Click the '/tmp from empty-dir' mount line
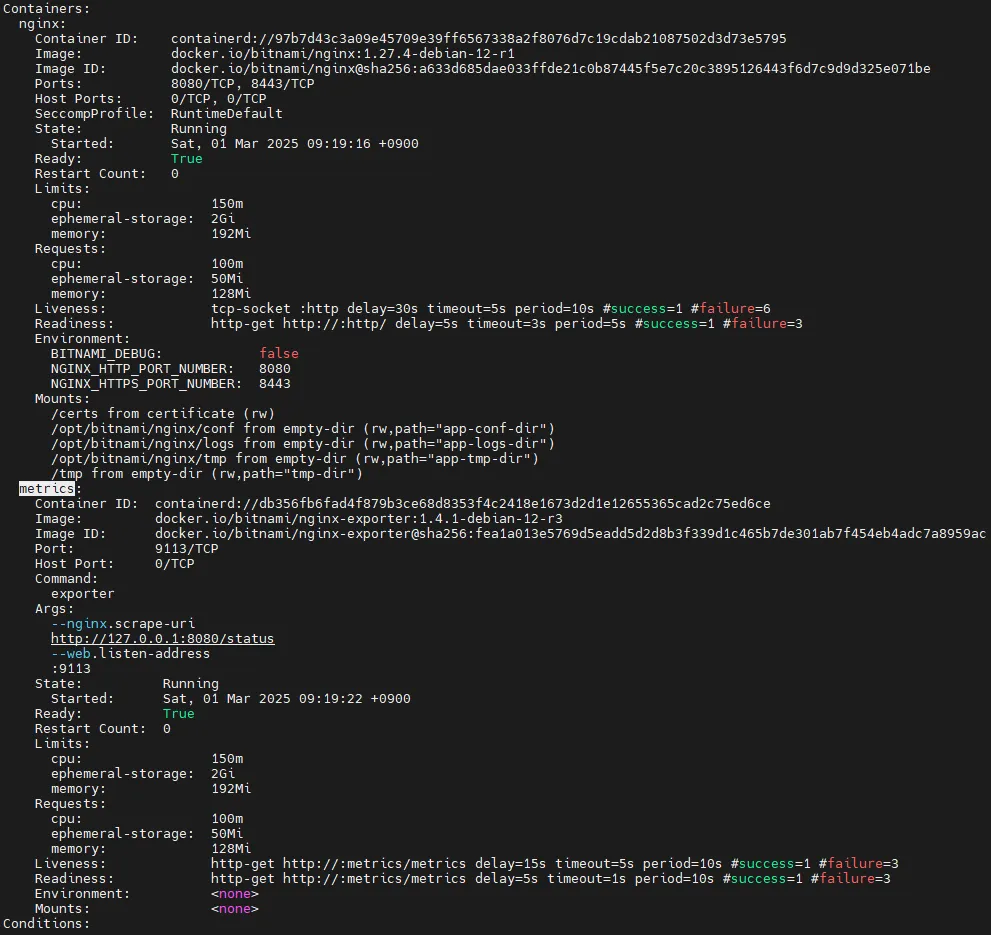This screenshot has height=935, width=991. click(207, 474)
